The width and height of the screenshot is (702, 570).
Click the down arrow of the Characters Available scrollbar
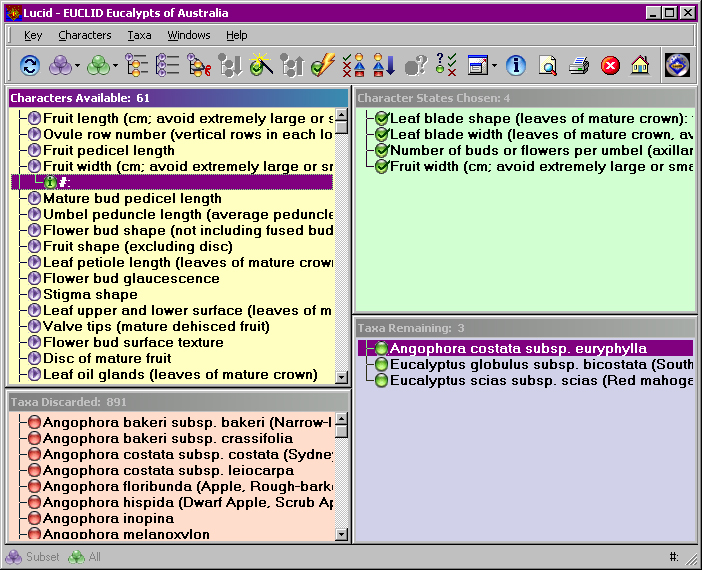[x=341, y=377]
